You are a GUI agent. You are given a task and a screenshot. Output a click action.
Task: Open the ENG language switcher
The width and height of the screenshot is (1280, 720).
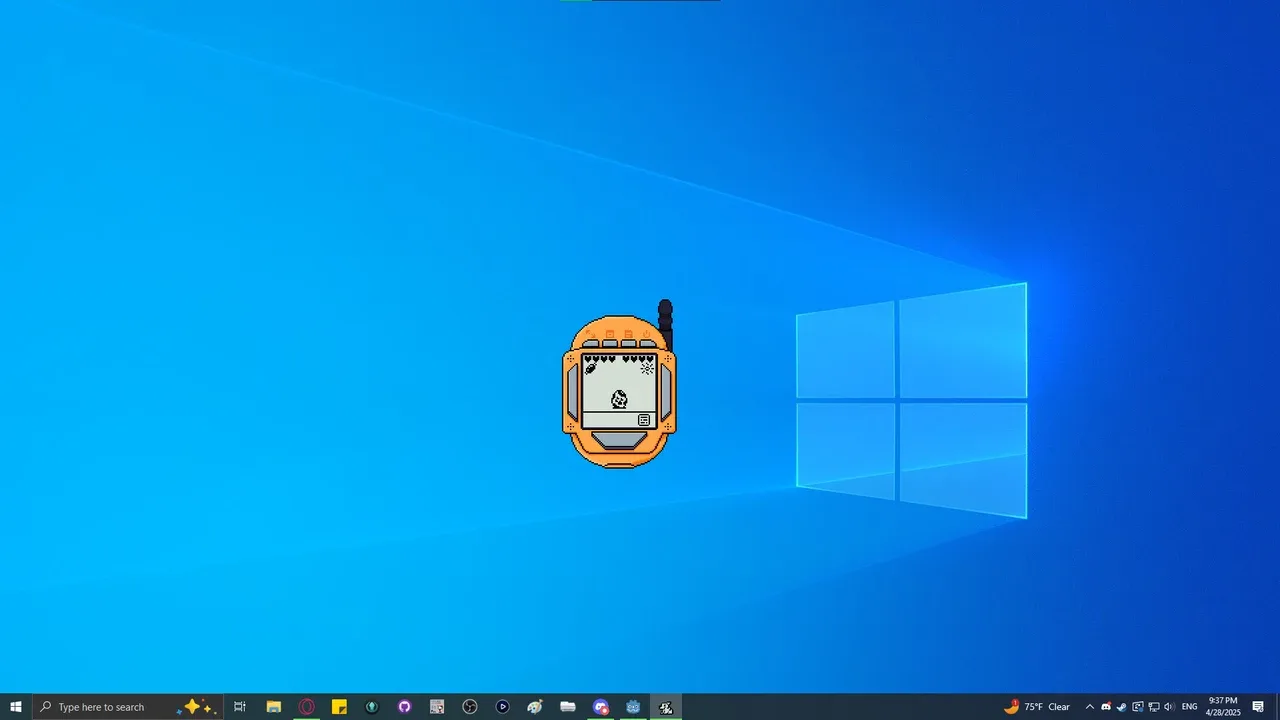click(x=1189, y=707)
